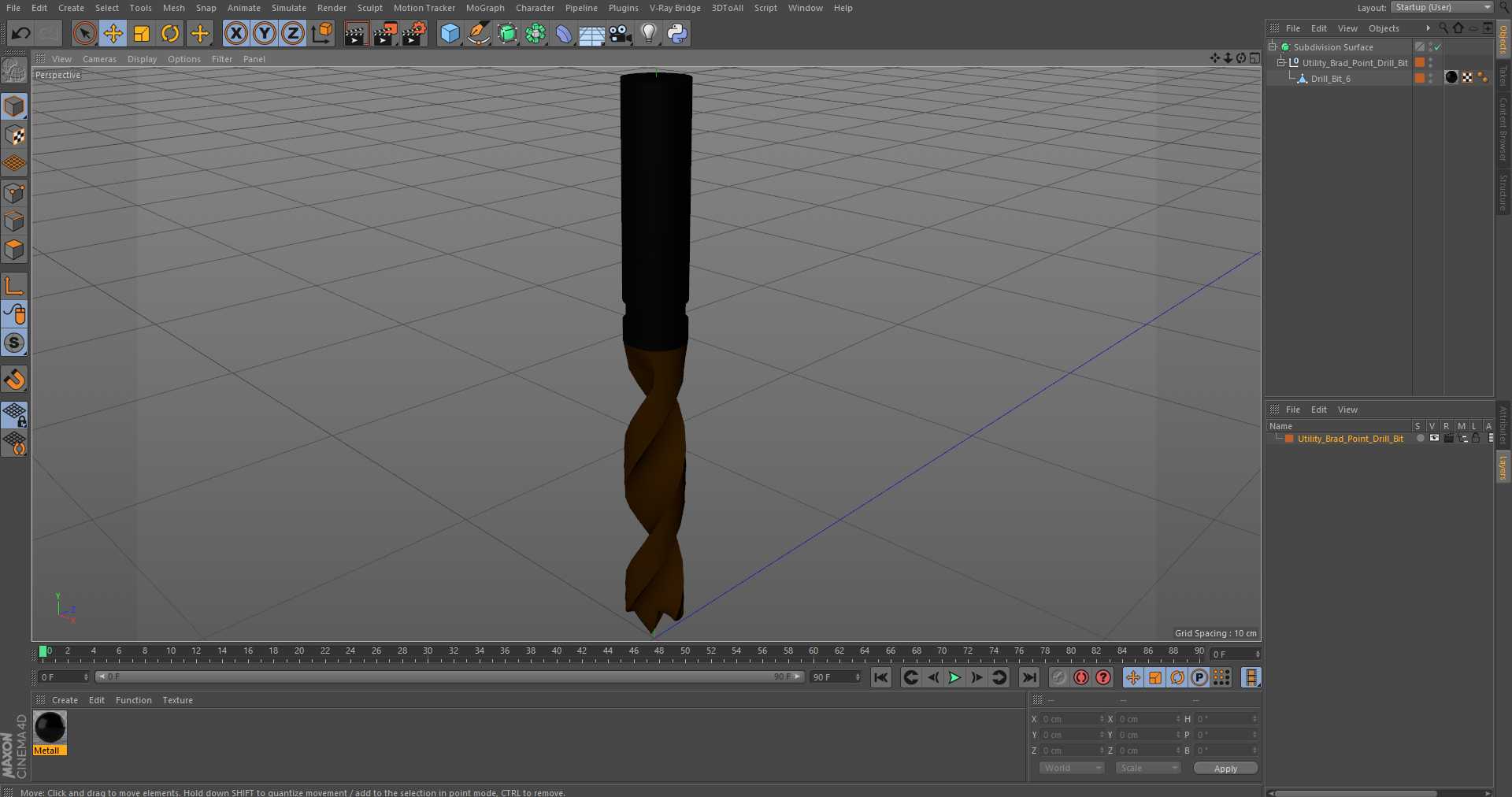
Task: Toggle the Tweak mouse mode icon
Action: point(14,314)
